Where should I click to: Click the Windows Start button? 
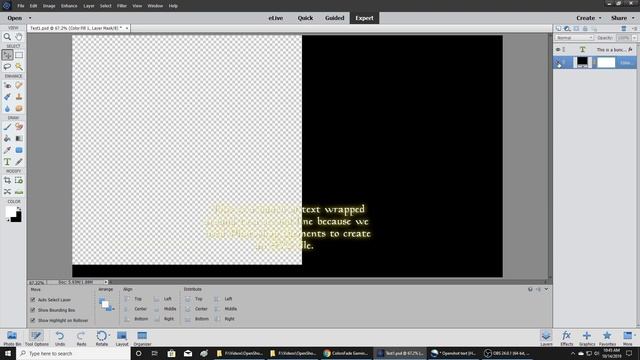tap(7, 353)
